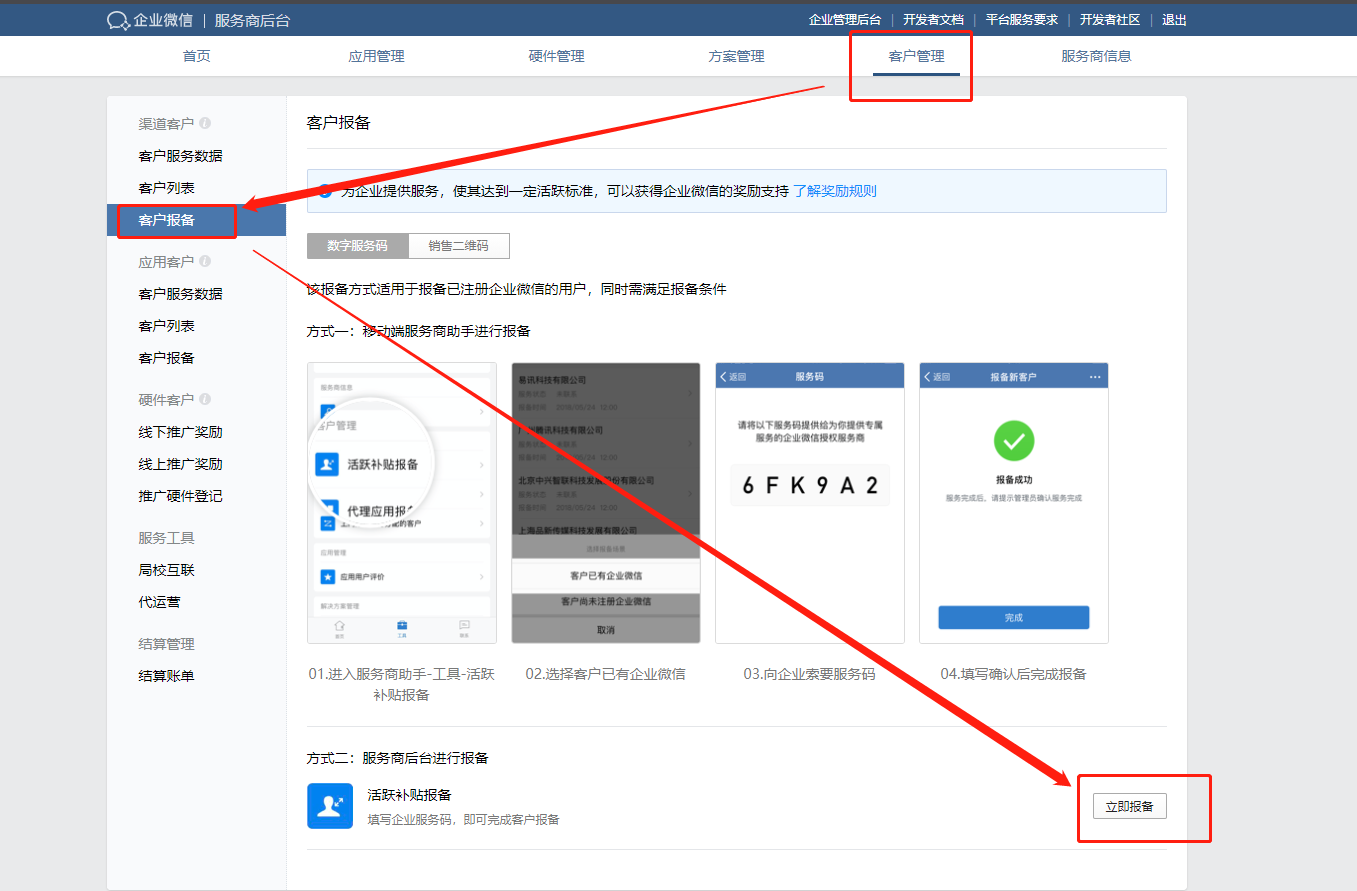
Task: Open 服务商信息 tab
Action: coord(1097,56)
